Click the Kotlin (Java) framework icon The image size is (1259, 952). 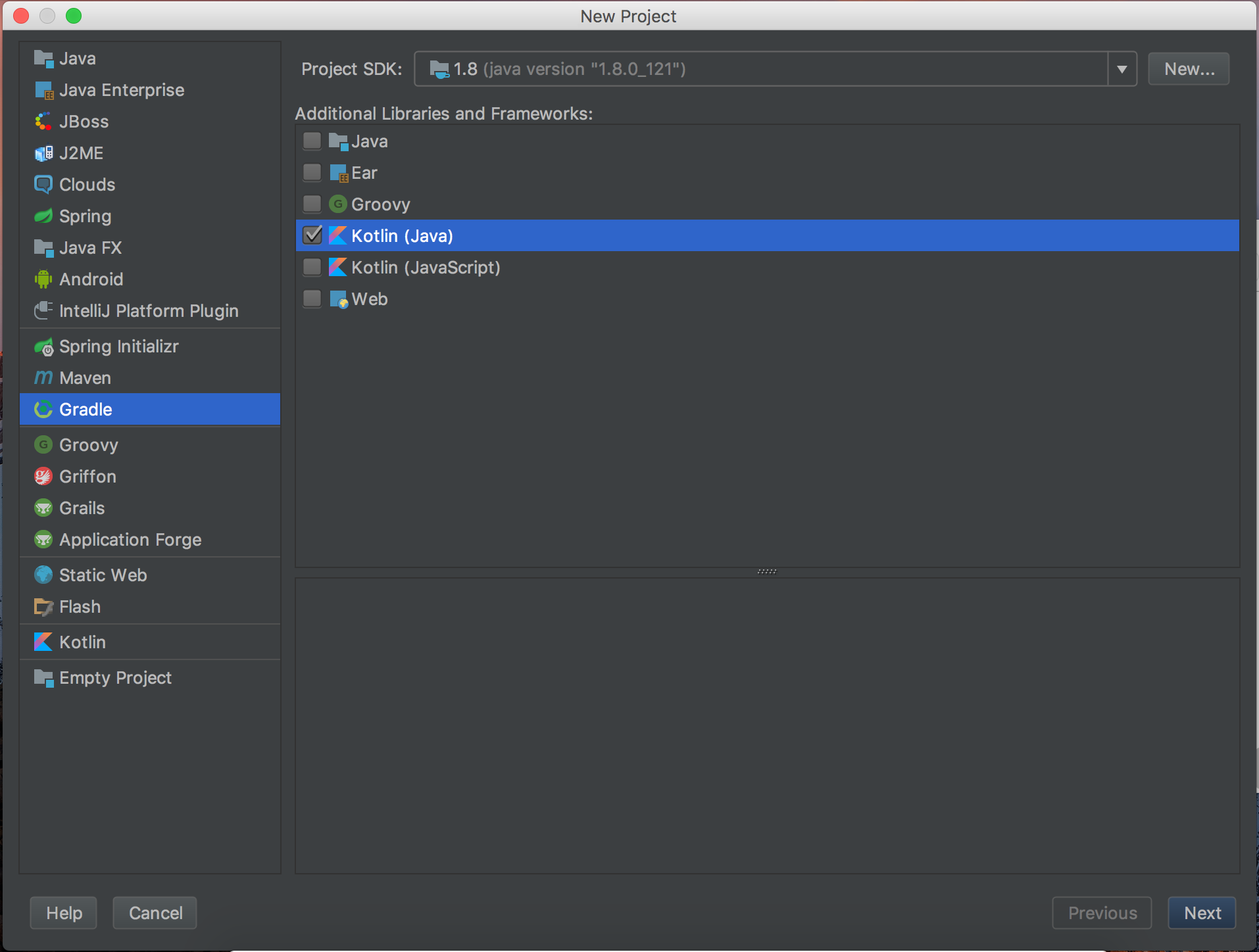tap(338, 235)
